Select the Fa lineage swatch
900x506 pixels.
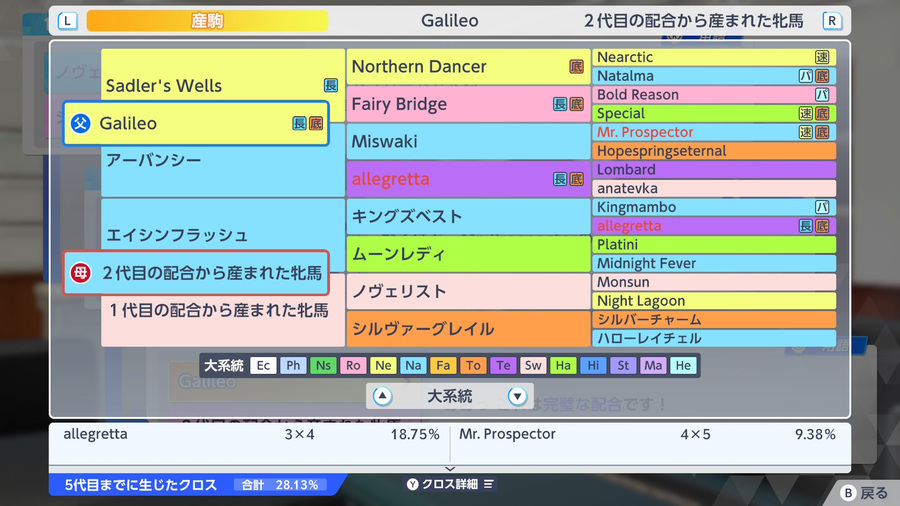click(x=443, y=365)
